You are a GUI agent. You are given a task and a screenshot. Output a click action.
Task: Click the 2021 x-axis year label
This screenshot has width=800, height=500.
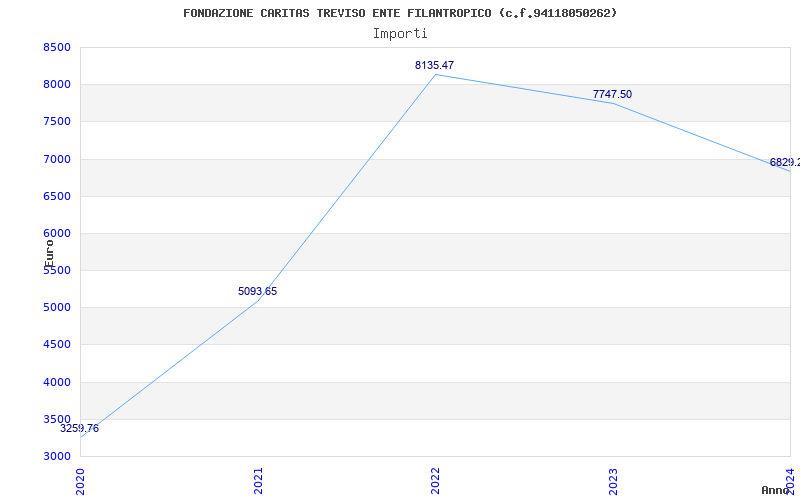(258, 481)
